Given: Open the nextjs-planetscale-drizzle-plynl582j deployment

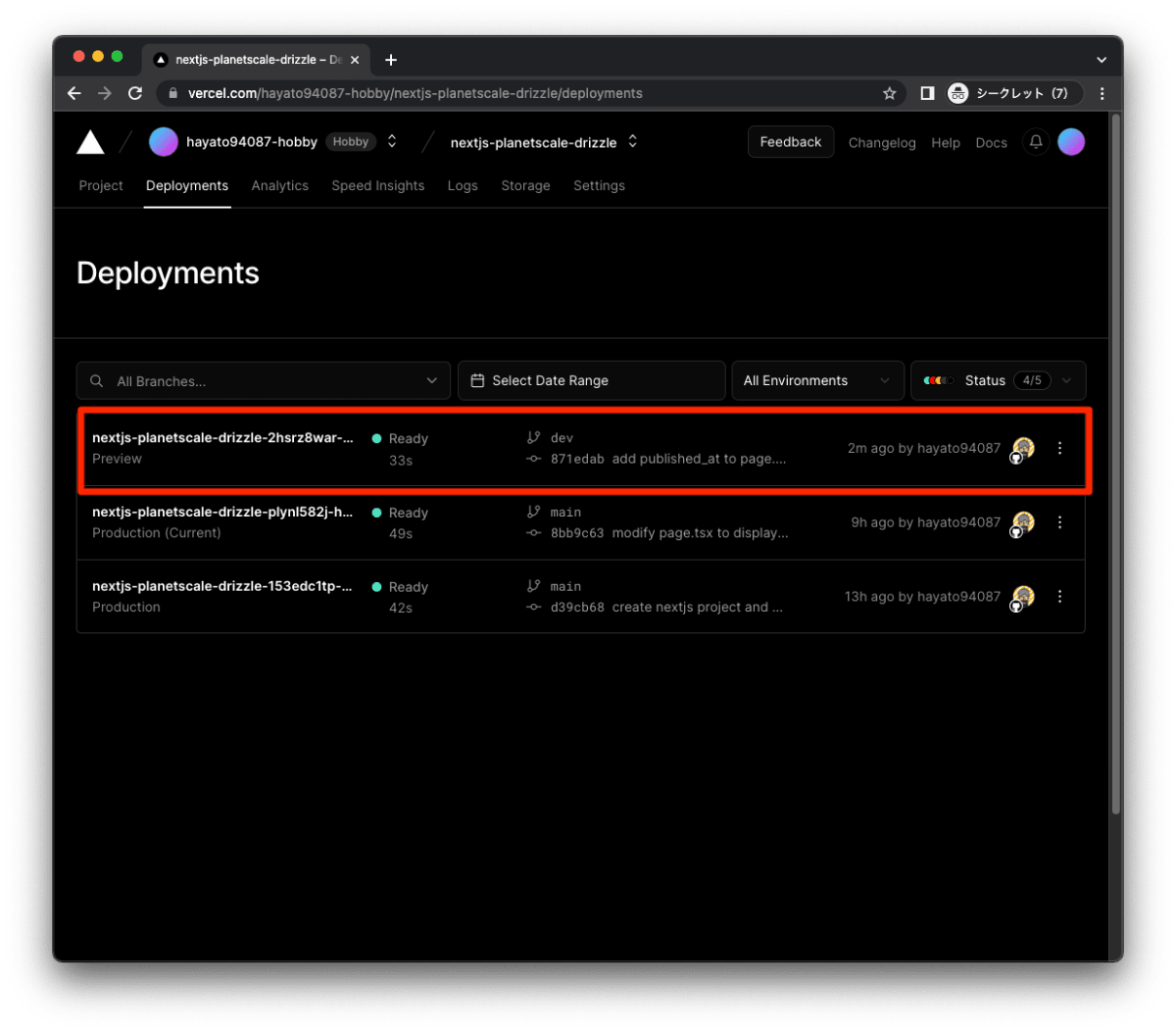Looking at the screenshot, I should pos(222,513).
